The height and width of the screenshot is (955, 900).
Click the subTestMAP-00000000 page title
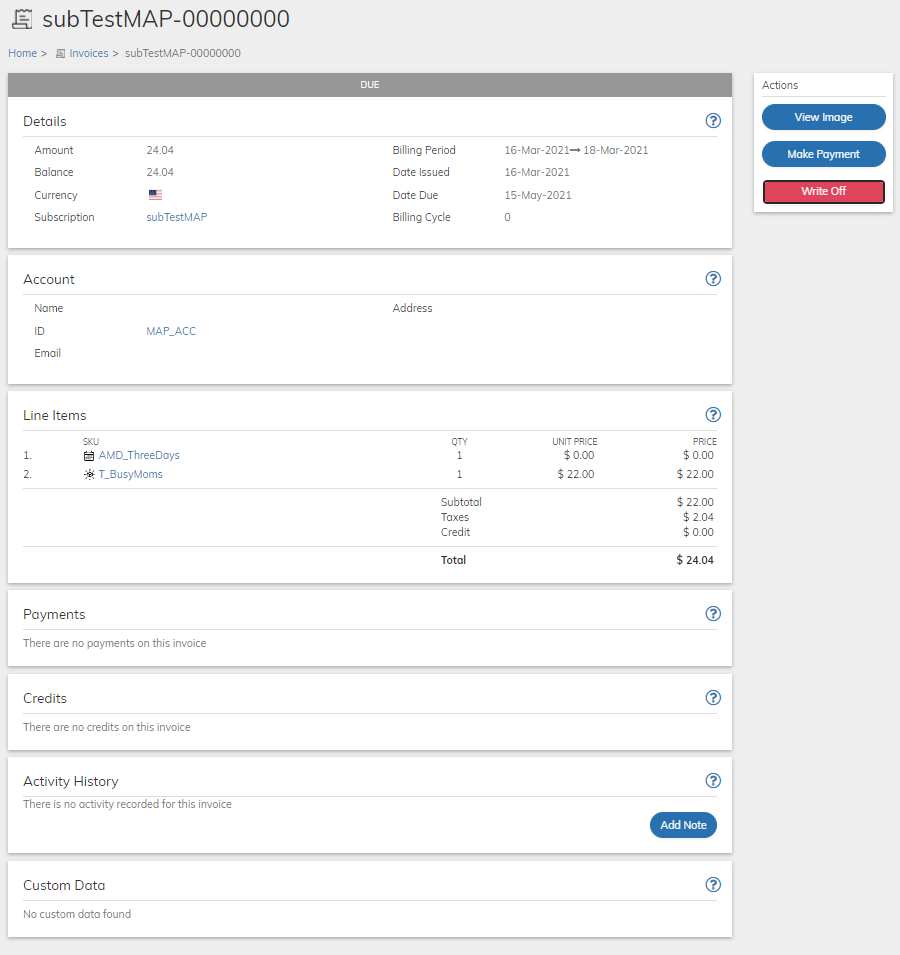(166, 19)
